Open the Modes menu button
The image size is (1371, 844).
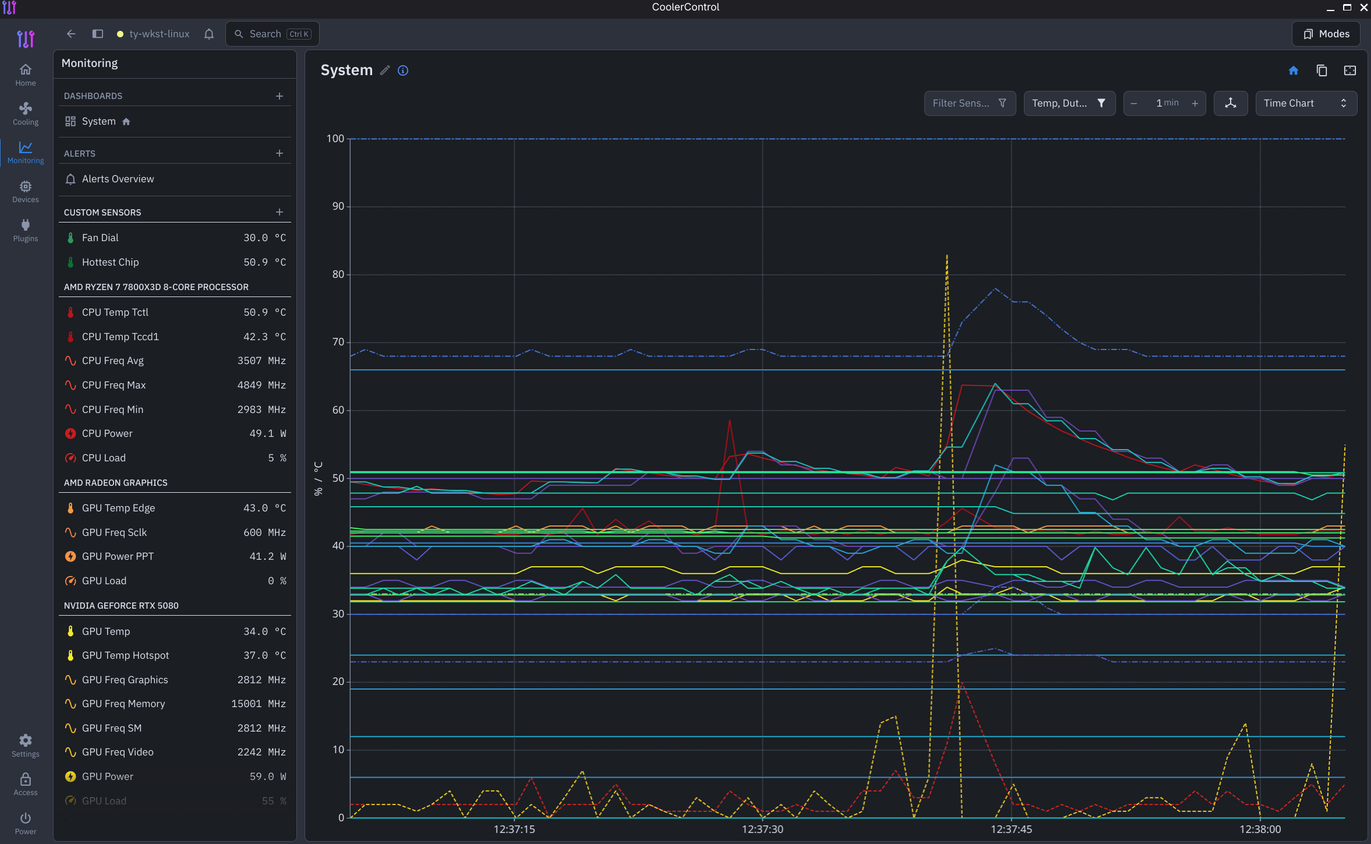point(1326,34)
